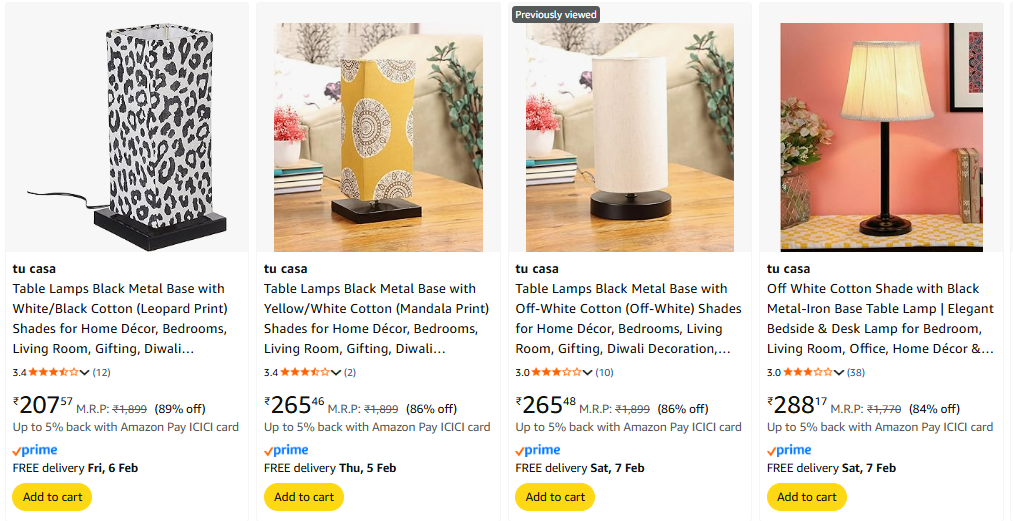Open the yellow mandala lamp product image

pos(378,137)
